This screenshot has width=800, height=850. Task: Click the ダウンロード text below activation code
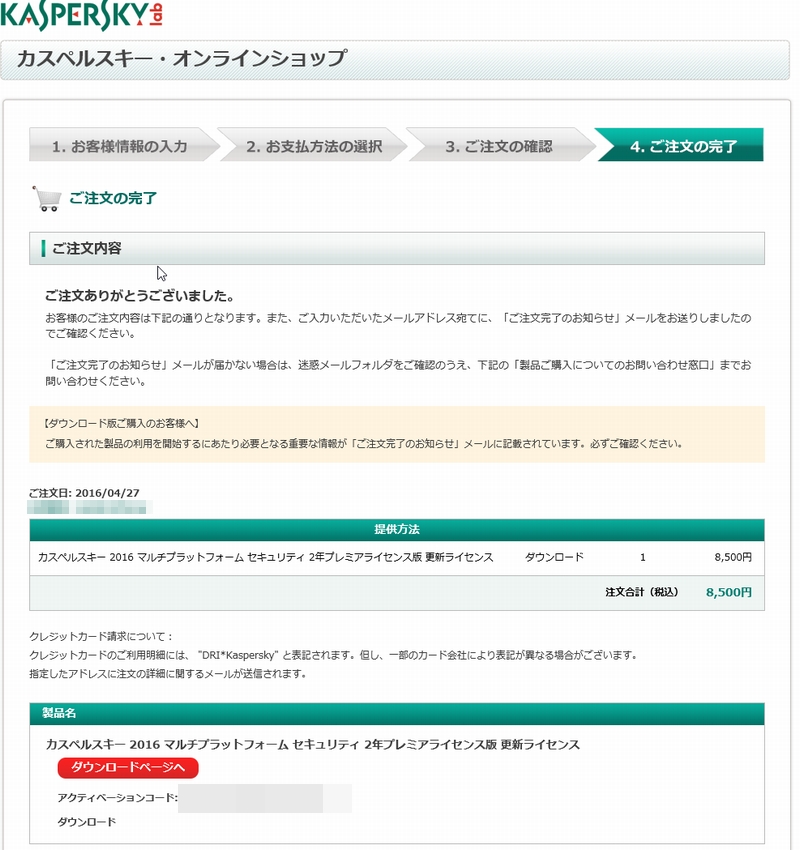pos(87,822)
